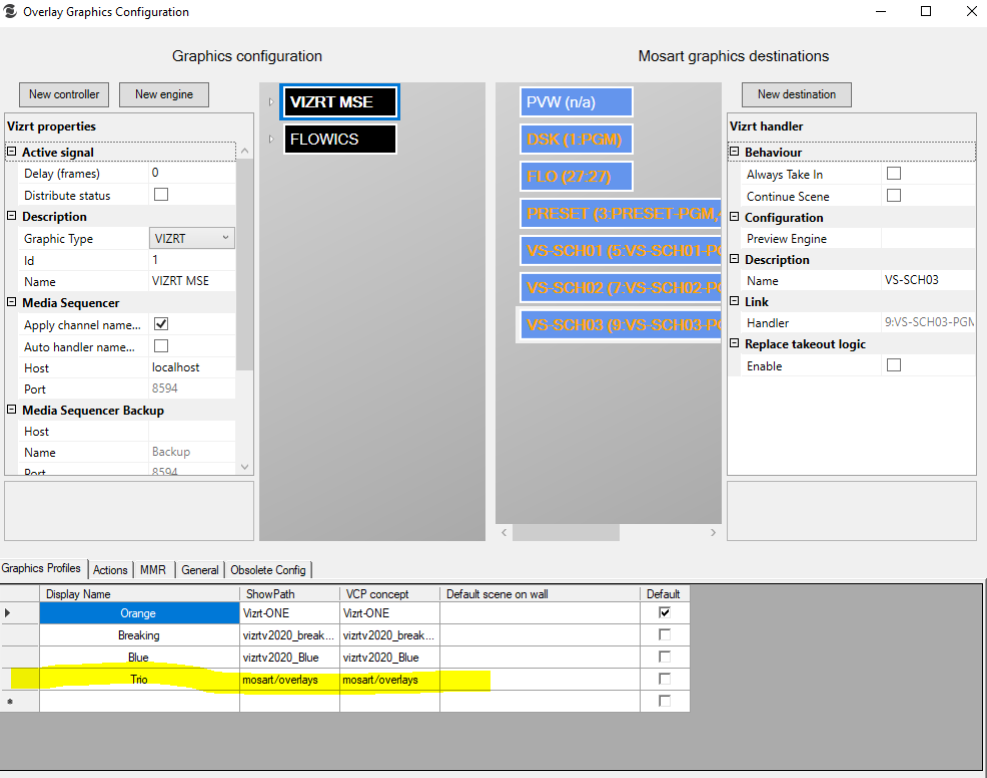Collapse the Active signal section
987x778 pixels.
click(12, 153)
